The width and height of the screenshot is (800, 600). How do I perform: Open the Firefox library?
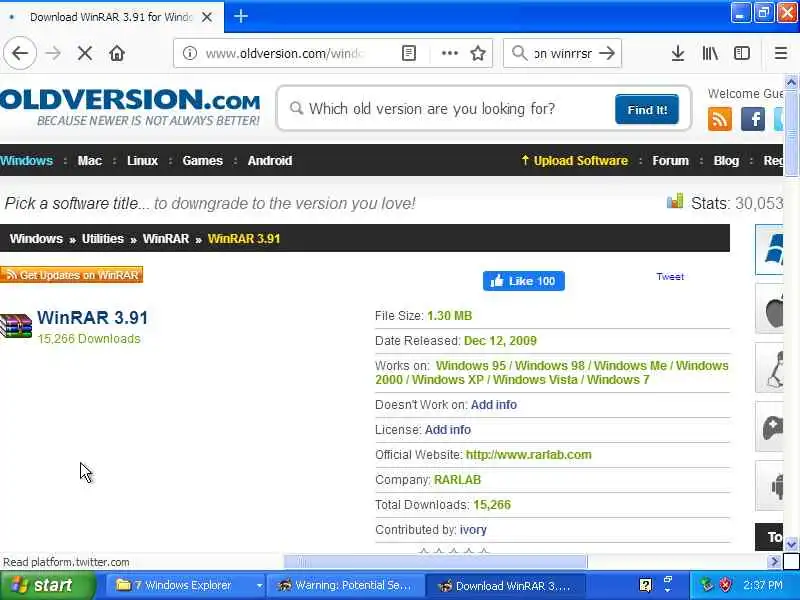[710, 53]
